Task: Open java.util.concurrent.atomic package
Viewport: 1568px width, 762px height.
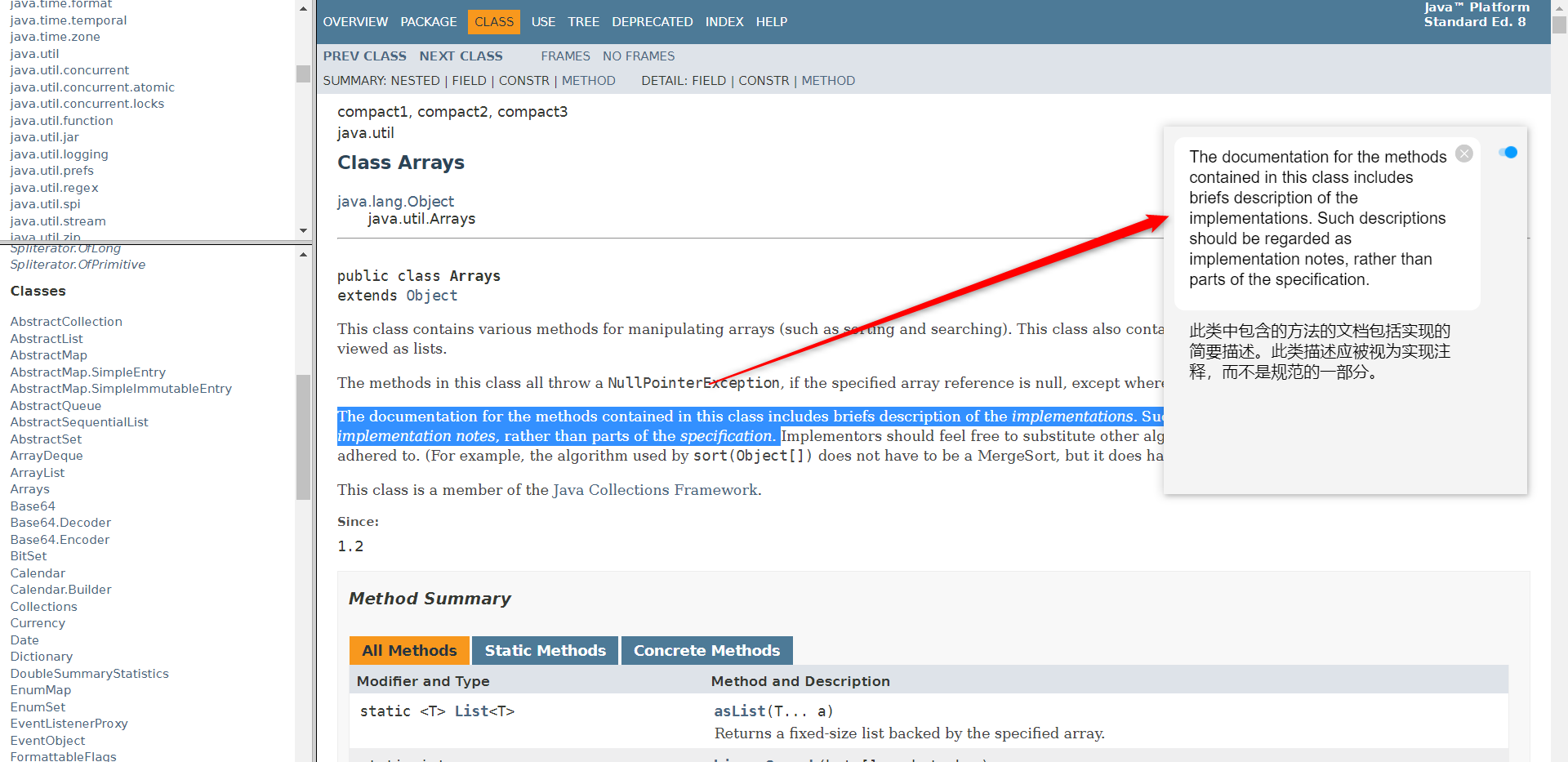Action: point(92,87)
